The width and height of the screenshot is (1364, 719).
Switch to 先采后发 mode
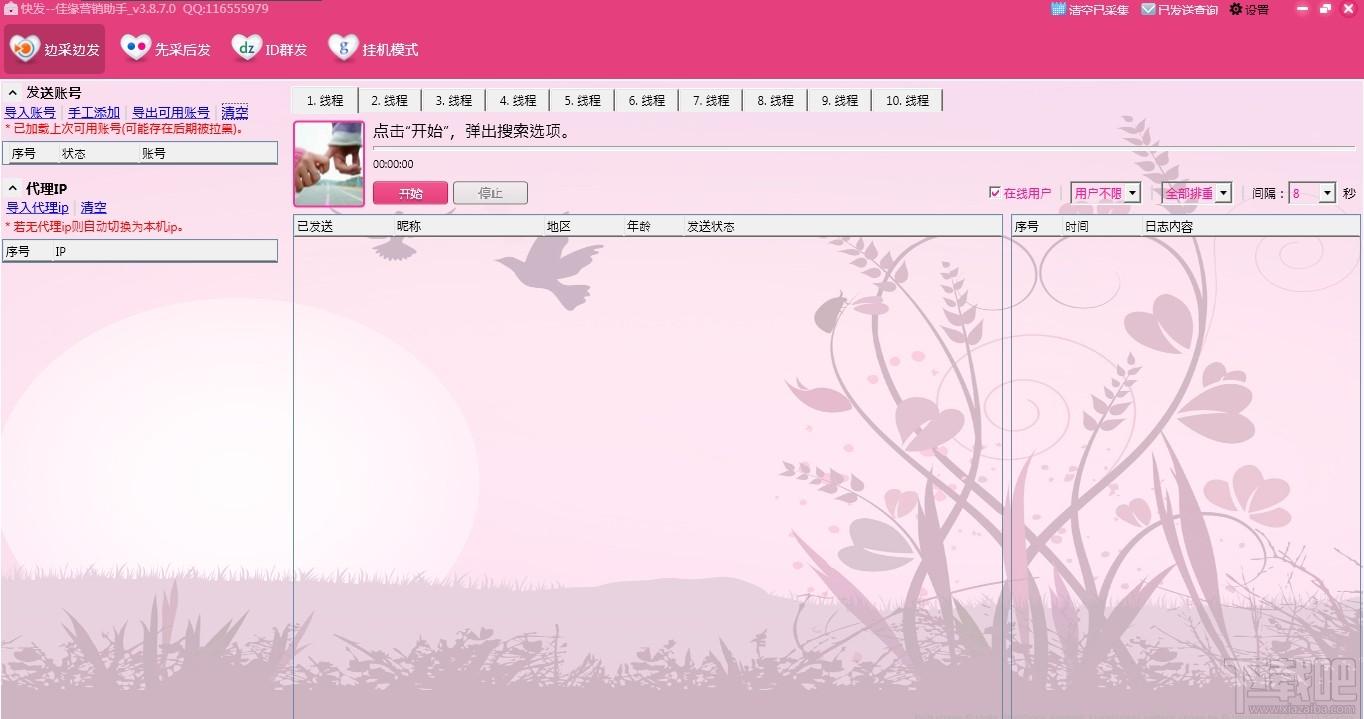coord(166,49)
